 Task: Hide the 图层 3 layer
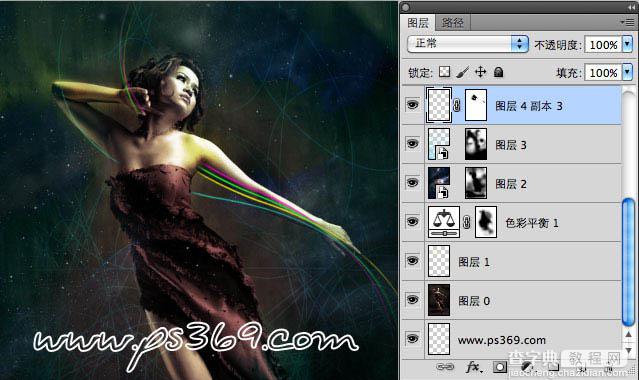pos(412,144)
